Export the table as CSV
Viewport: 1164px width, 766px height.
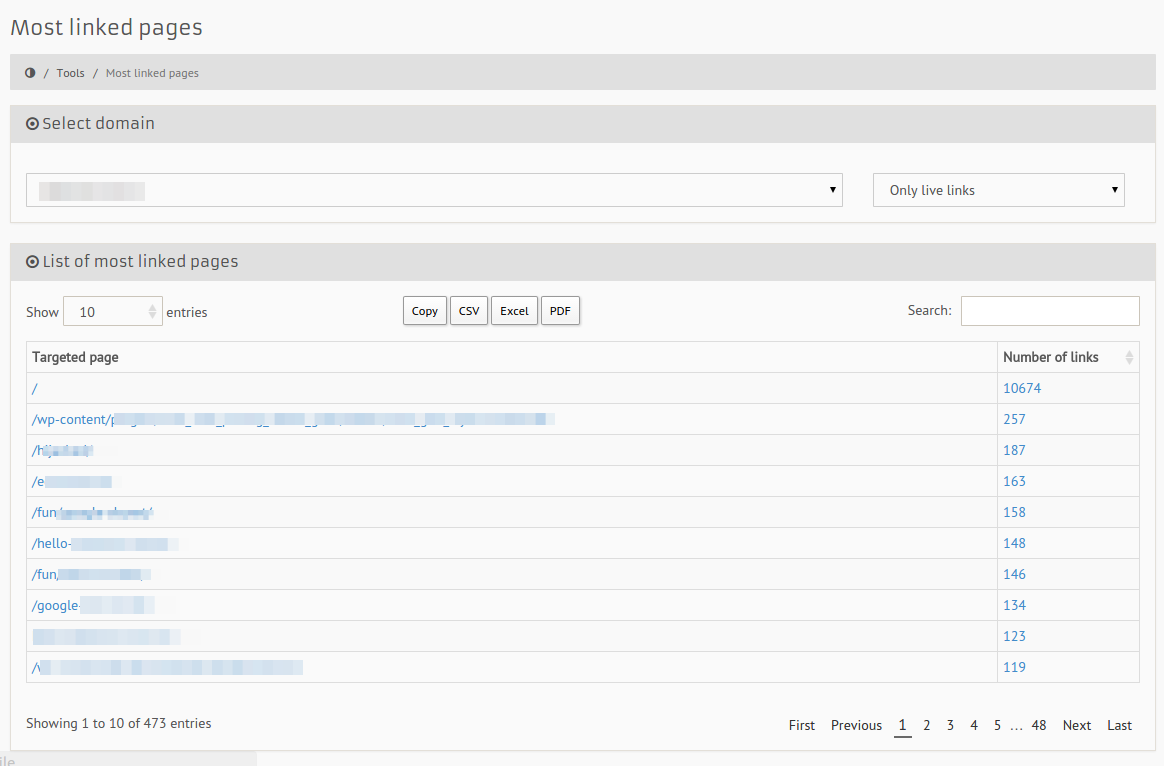(x=468, y=311)
